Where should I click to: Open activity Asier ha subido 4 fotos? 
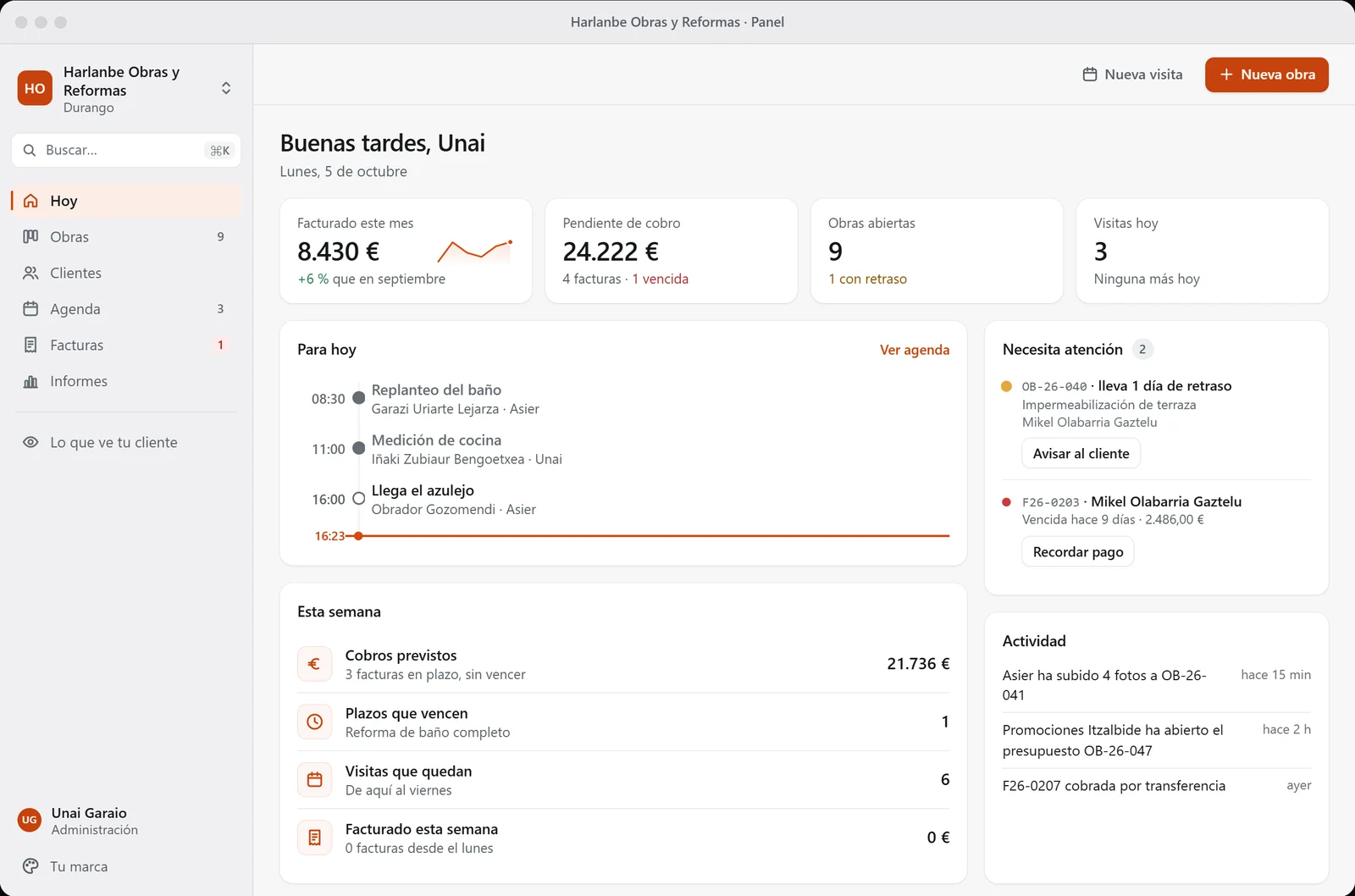click(1156, 684)
